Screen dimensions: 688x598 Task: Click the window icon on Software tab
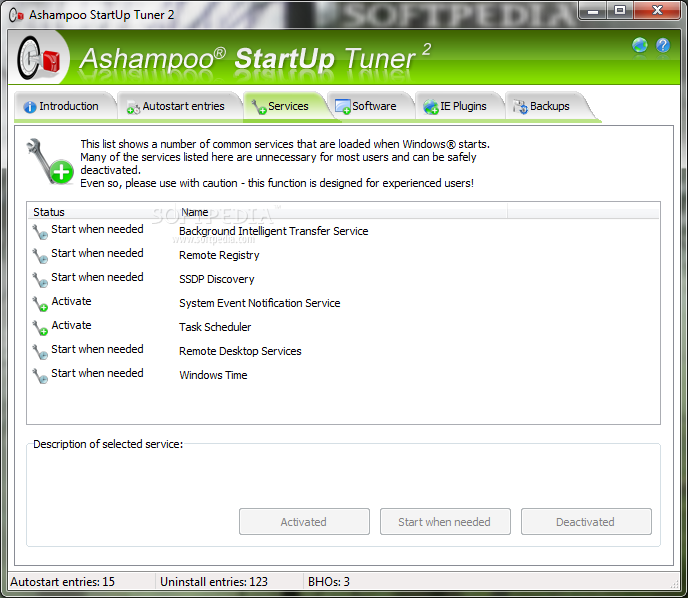pos(343,107)
